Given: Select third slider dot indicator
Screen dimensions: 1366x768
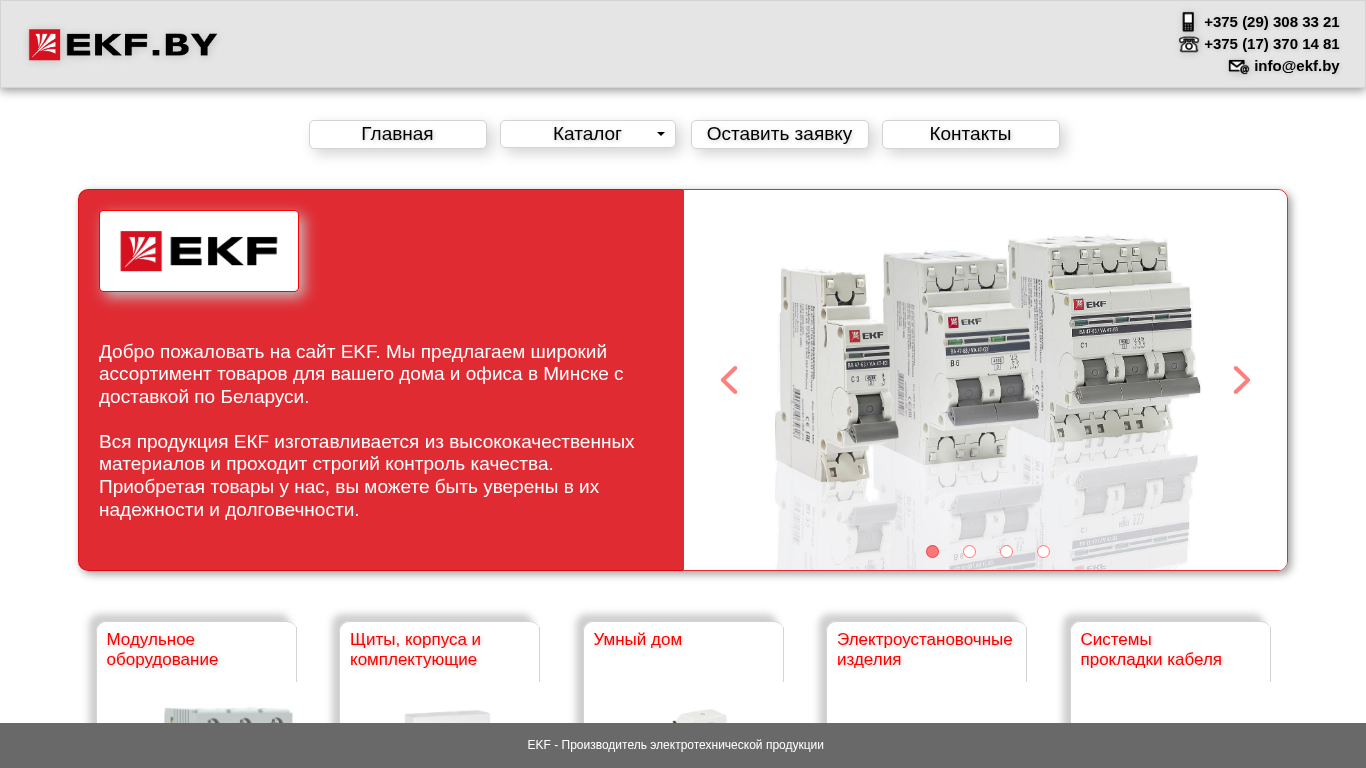Looking at the screenshot, I should click(x=1006, y=552).
